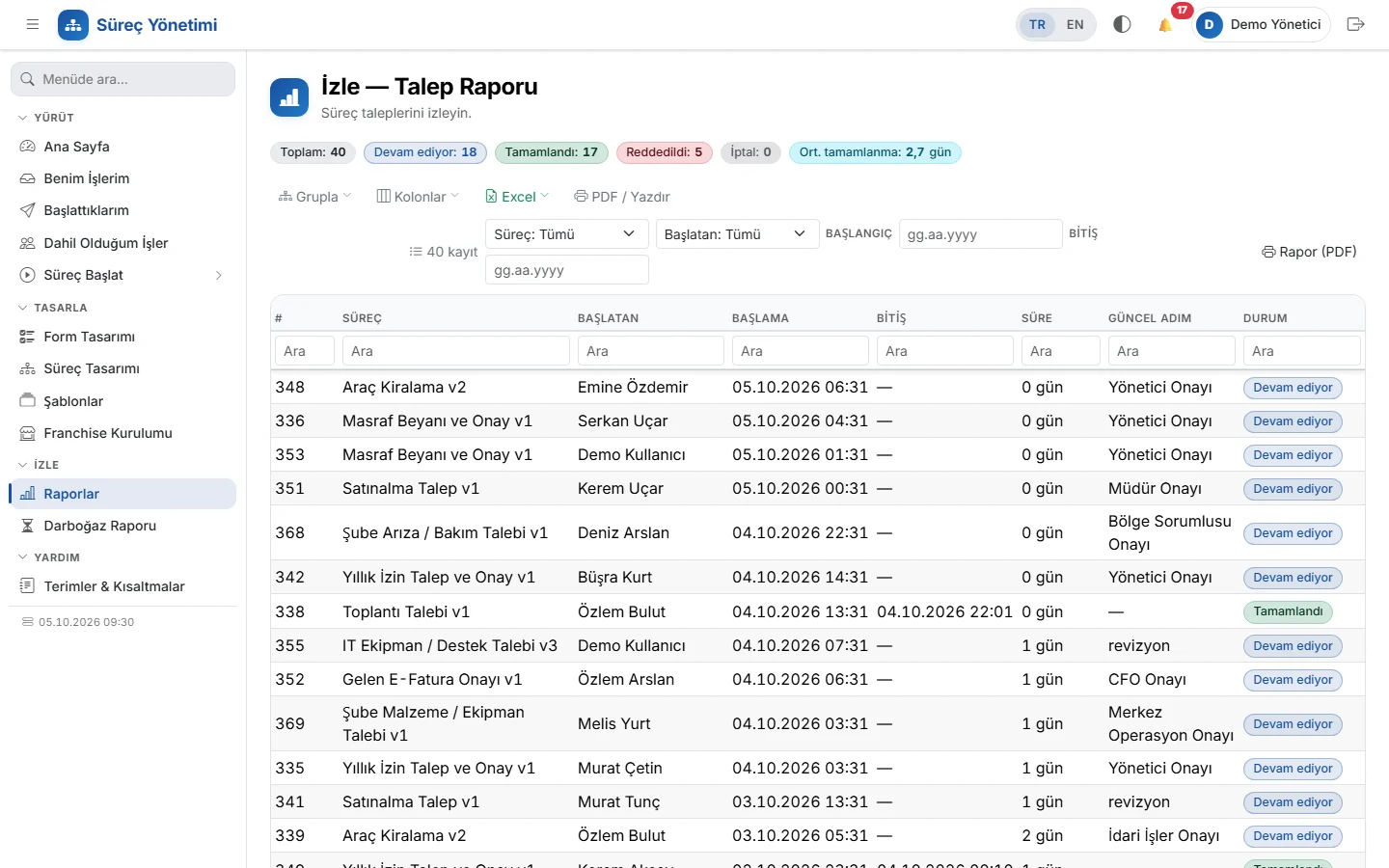Click the Form Tasarımı icon
This screenshot has height=868, width=1389.
pos(27,337)
